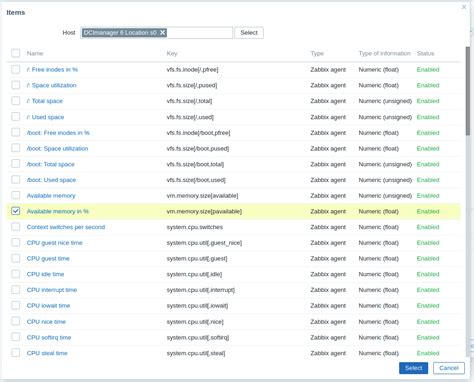The height and width of the screenshot is (382, 474).
Task: Click the 'system.cpu.util[,steal]' key text
Action: click(x=196, y=353)
